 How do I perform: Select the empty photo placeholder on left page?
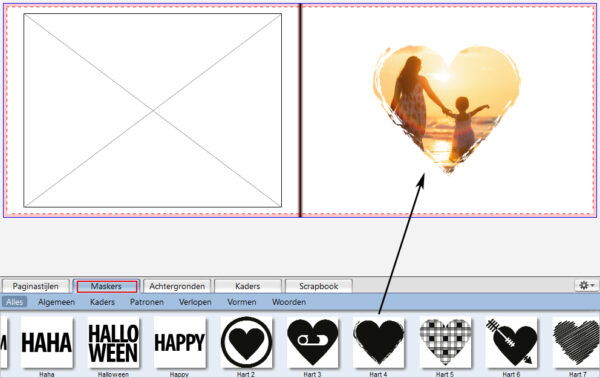pyautogui.click(x=153, y=111)
